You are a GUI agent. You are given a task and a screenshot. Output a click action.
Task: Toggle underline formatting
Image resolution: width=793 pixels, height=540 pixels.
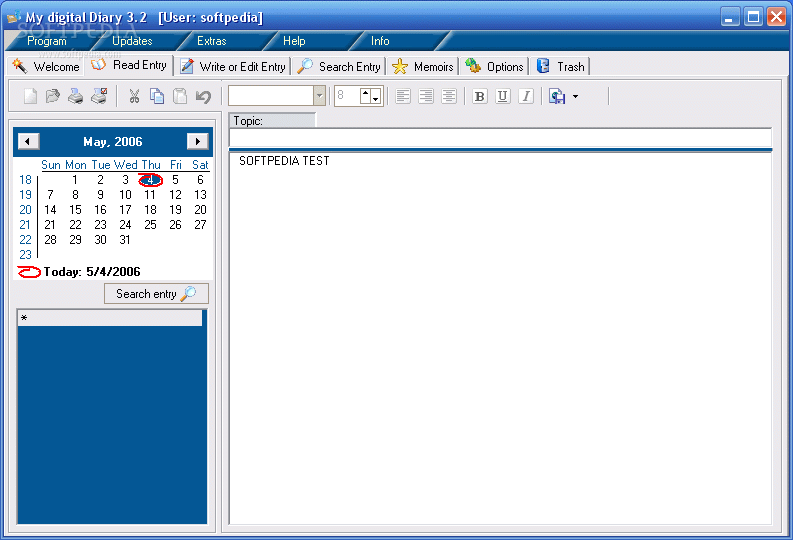pos(502,96)
